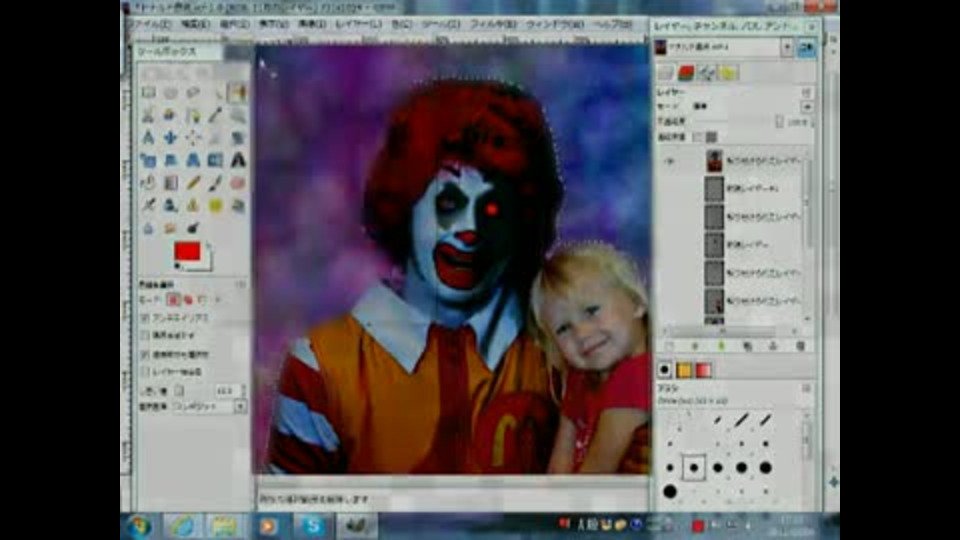Select the Color Picker tool
This screenshot has width=960, height=540.
pyautogui.click(x=216, y=115)
